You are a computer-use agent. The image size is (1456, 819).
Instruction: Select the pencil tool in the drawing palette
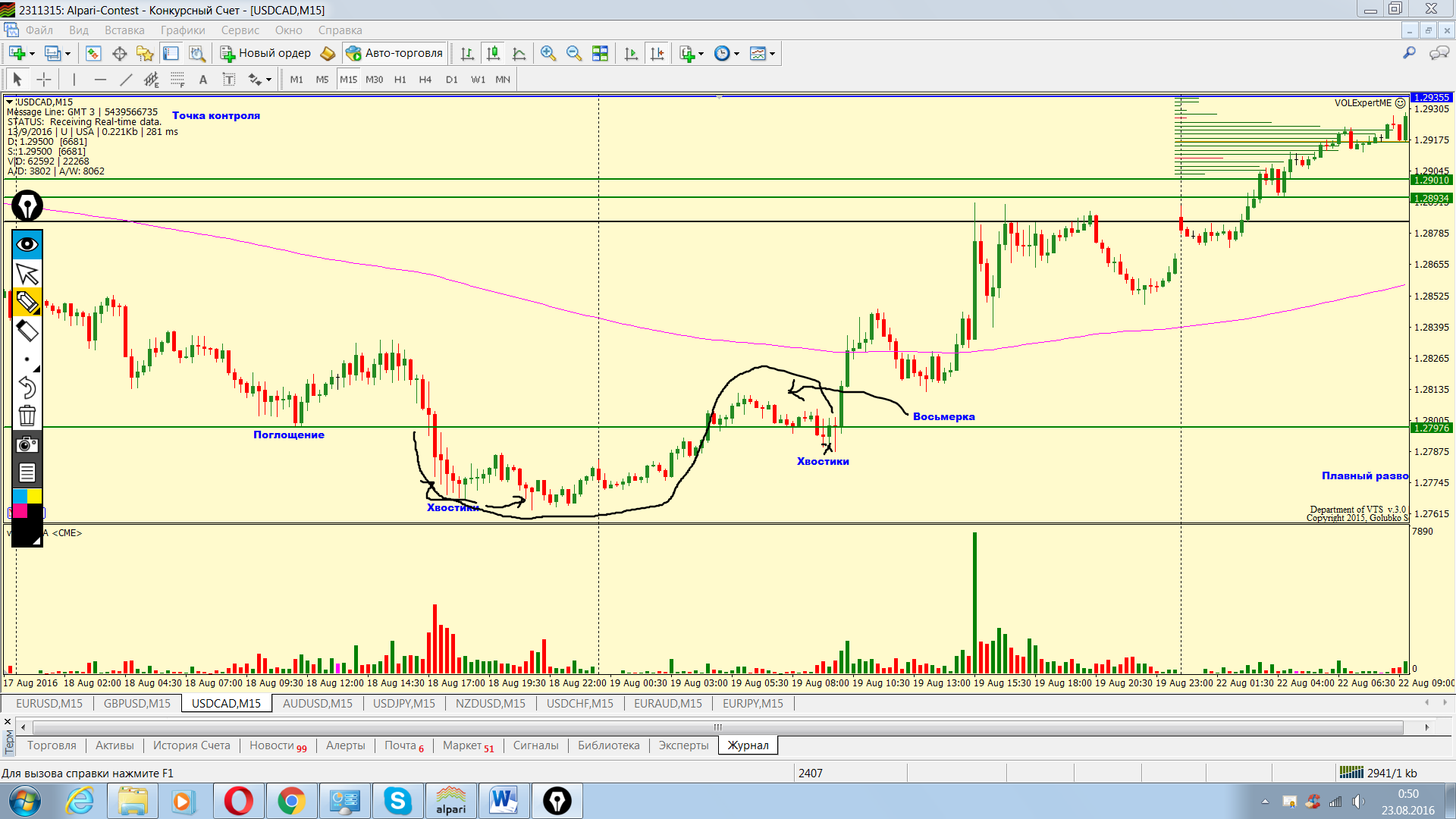click(x=27, y=302)
